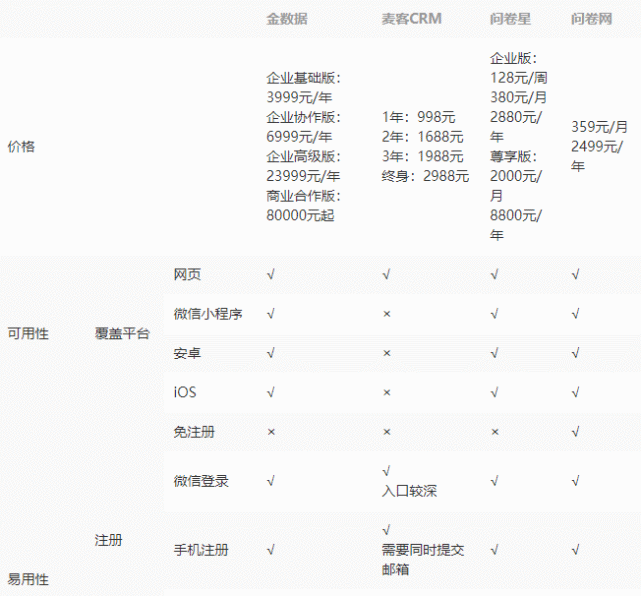The width and height of the screenshot is (641, 596).
Task: Click the 手机注册 row label
Action: pyautogui.click(x=201, y=550)
